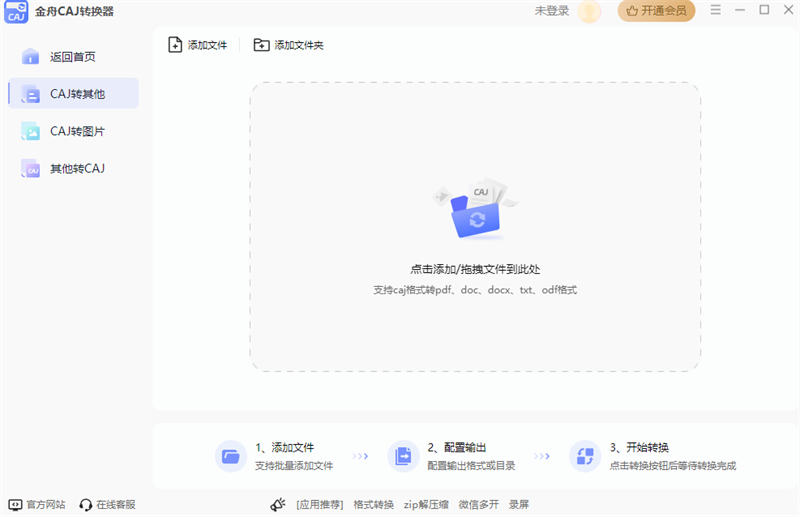
Task: Click the CAJ转图片 picture icon
Action: click(x=31, y=131)
